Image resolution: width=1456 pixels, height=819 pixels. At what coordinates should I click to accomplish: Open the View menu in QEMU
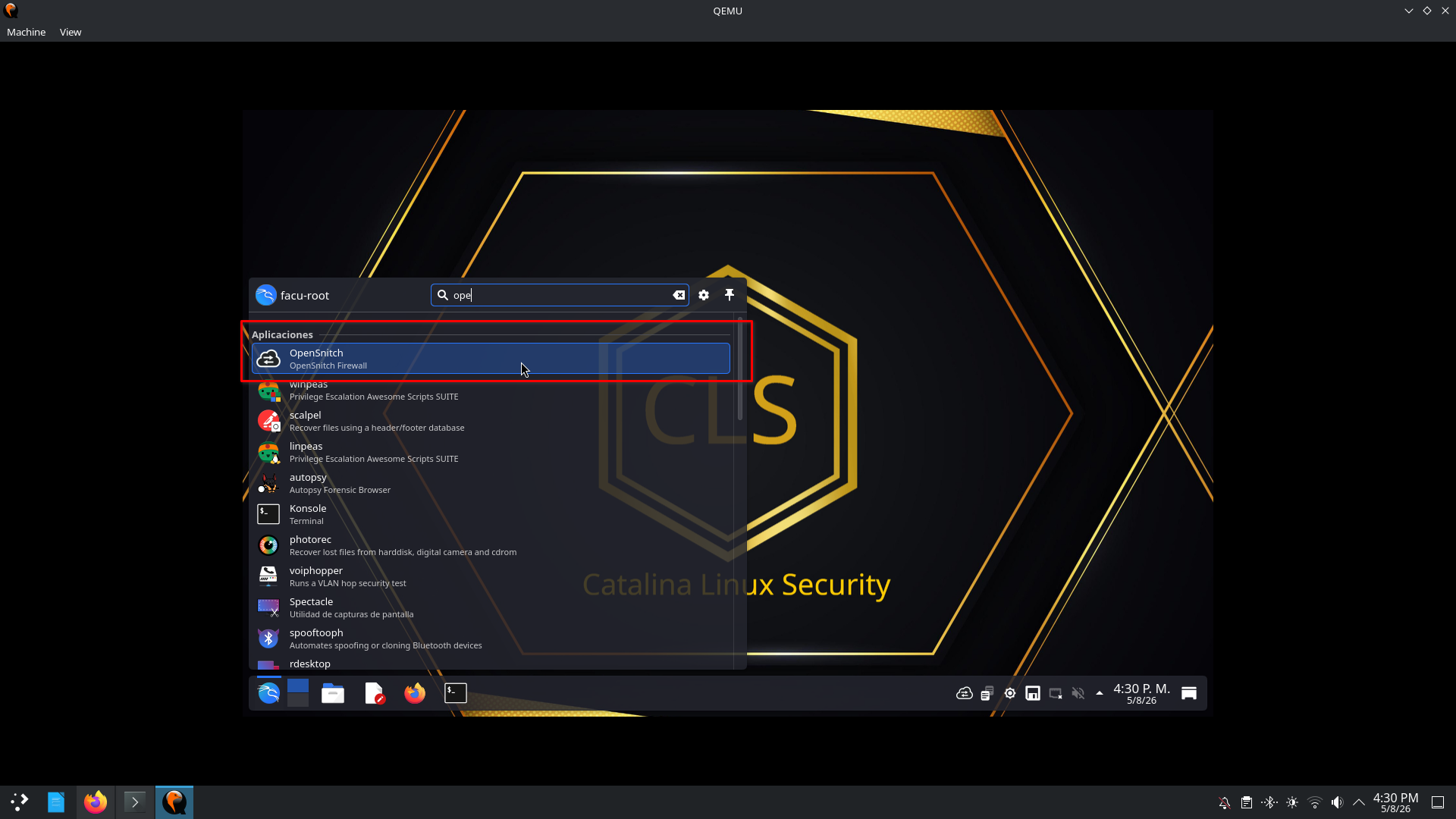click(x=71, y=32)
